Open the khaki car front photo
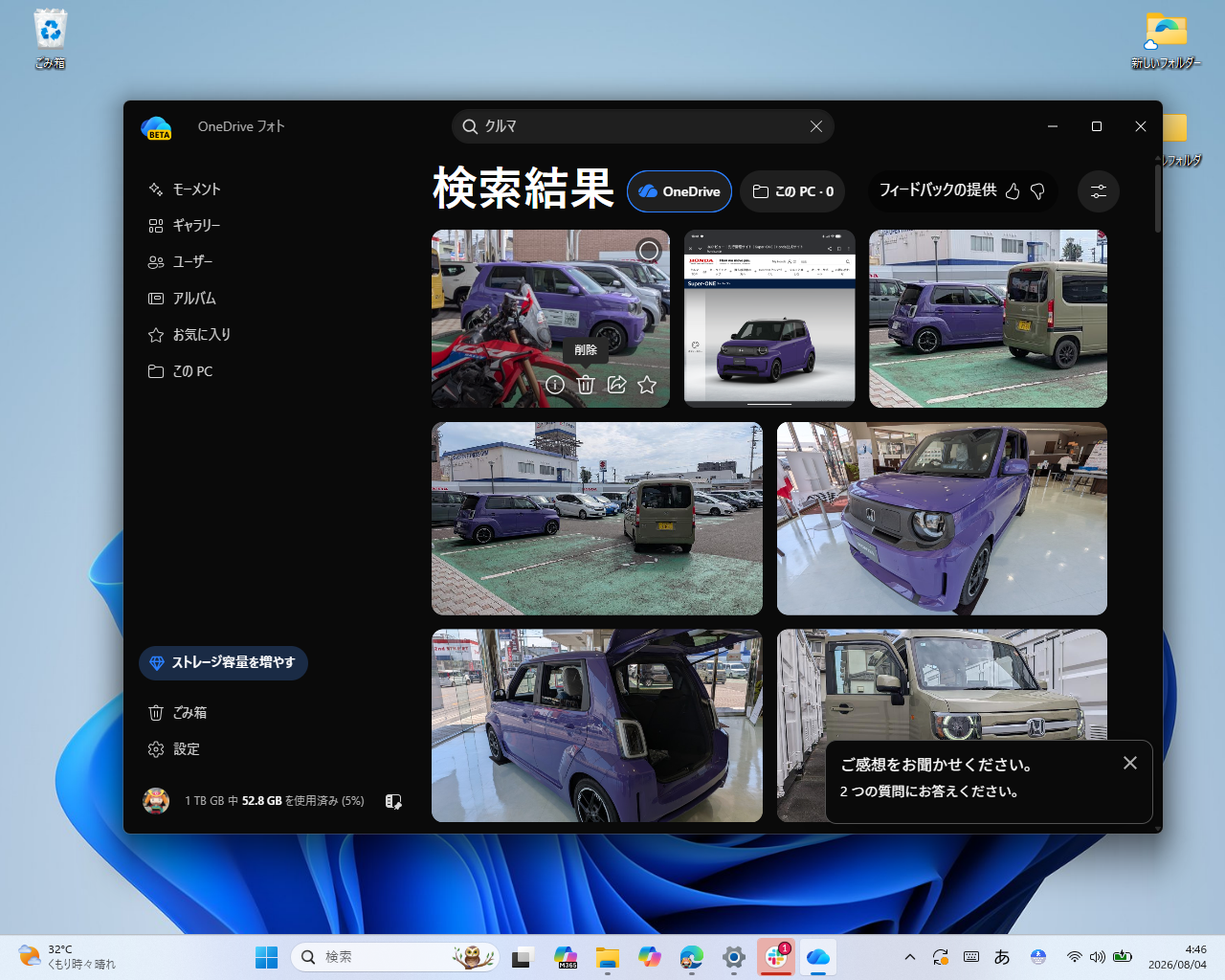Viewport: 1225px width, 980px height. pyautogui.click(x=942, y=683)
